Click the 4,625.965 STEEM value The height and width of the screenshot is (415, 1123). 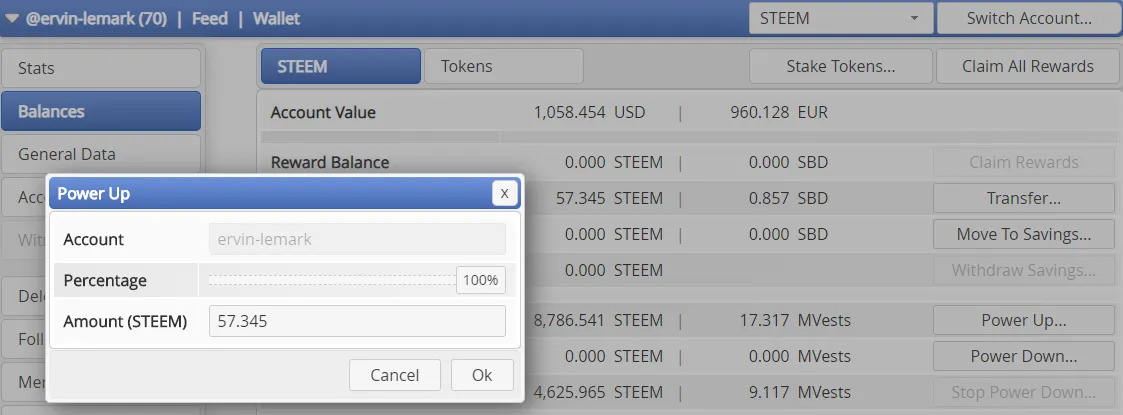pos(598,393)
